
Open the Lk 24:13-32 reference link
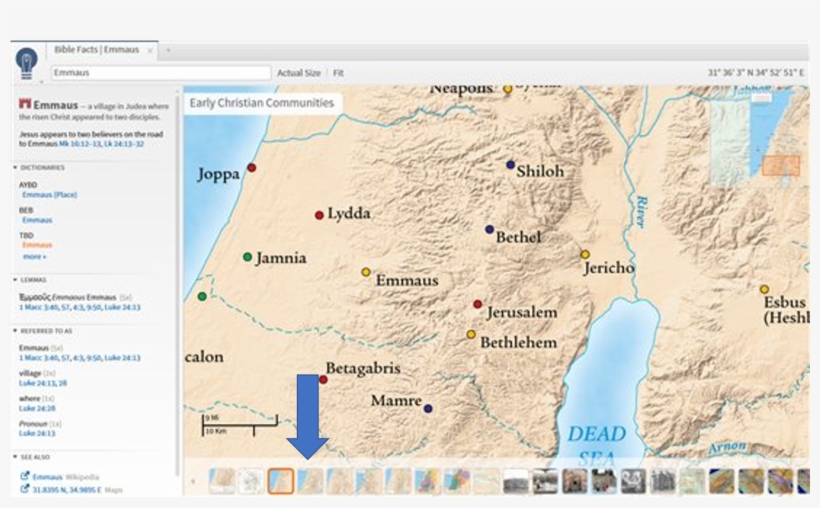[124, 143]
